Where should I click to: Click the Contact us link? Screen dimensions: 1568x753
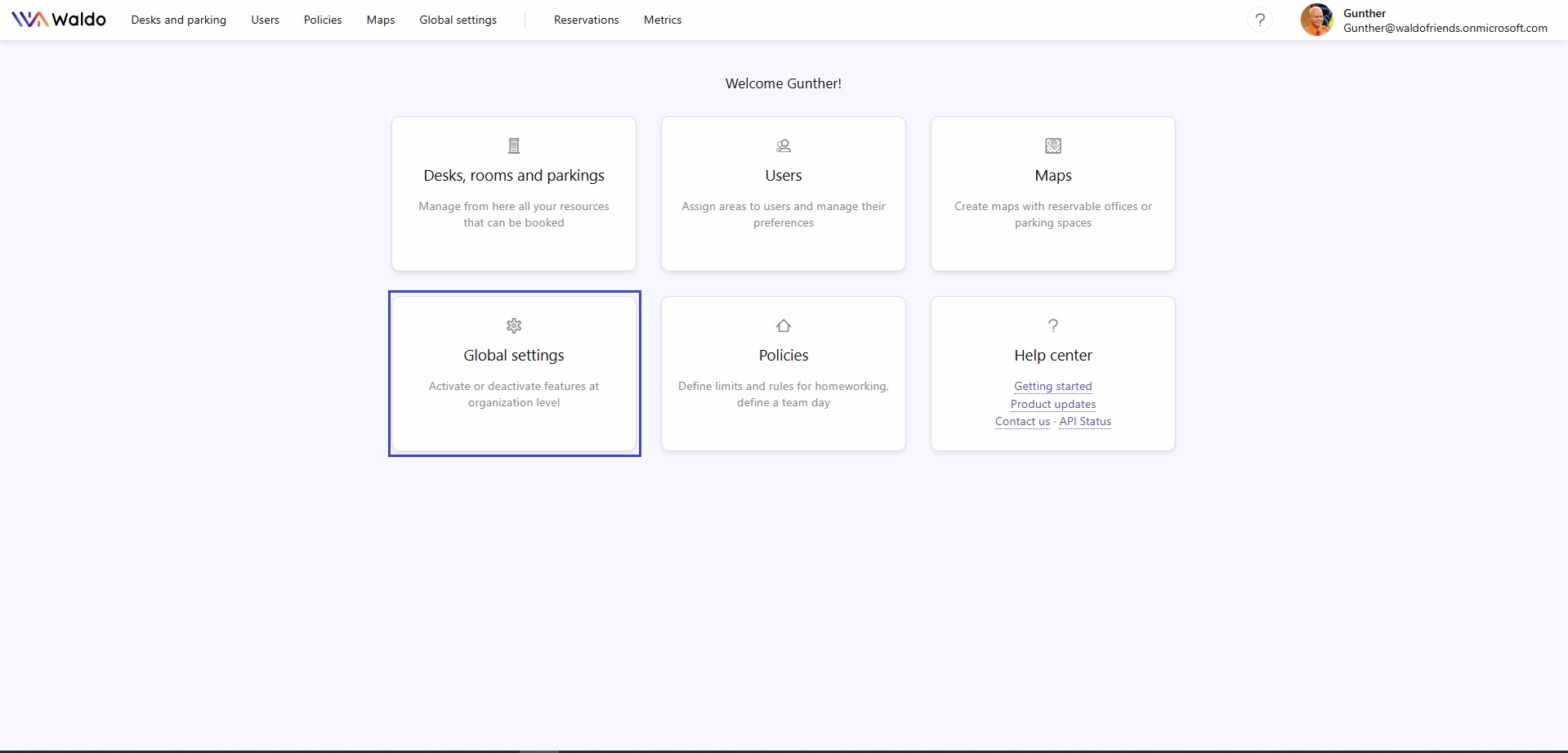point(1022,421)
